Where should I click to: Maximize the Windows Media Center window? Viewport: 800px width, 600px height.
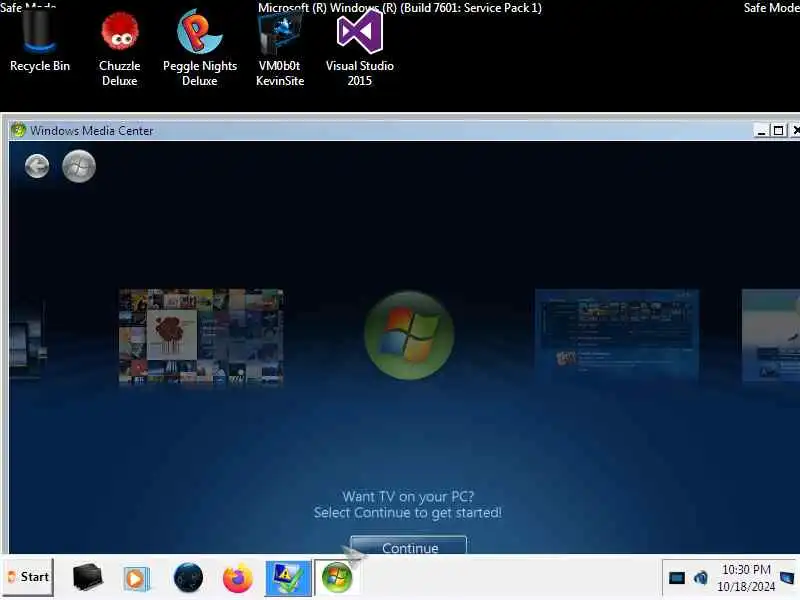778,131
